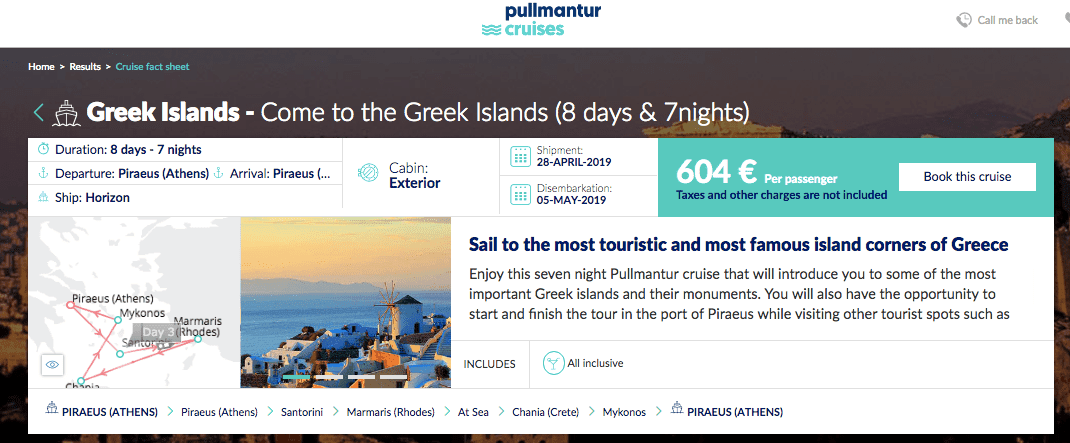Viewport: 1070px width, 443px height.
Task: Click the Santorini windmill photo
Action: pyautogui.click(x=345, y=302)
